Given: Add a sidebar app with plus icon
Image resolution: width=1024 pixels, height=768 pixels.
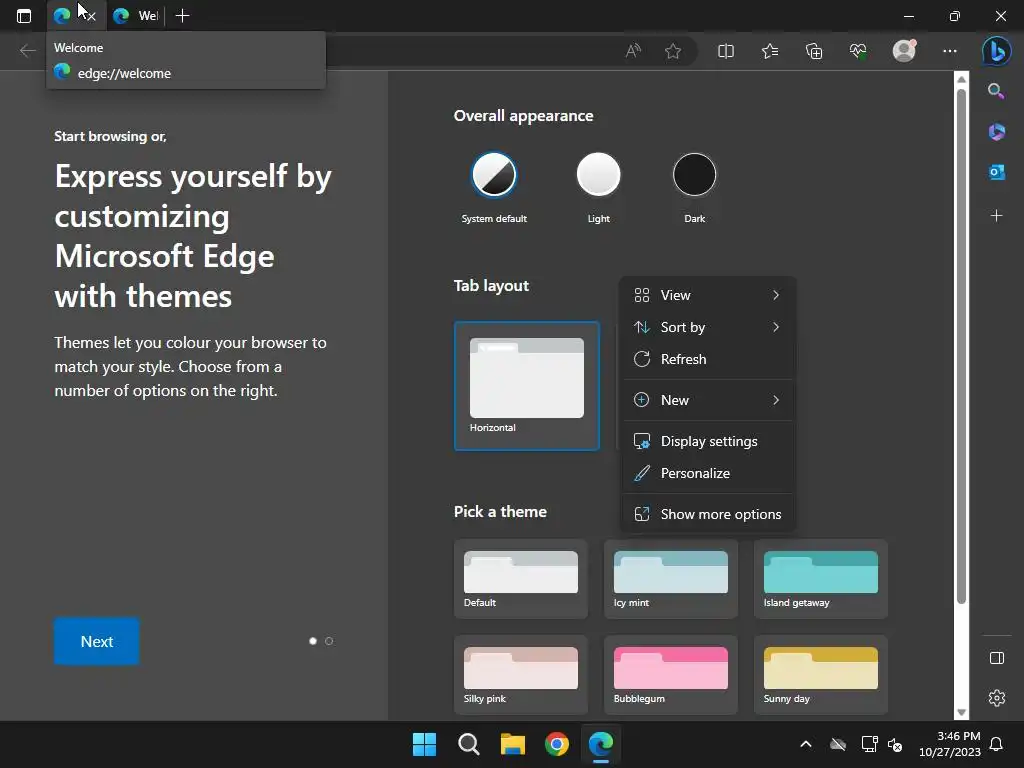Looking at the screenshot, I should tap(996, 216).
